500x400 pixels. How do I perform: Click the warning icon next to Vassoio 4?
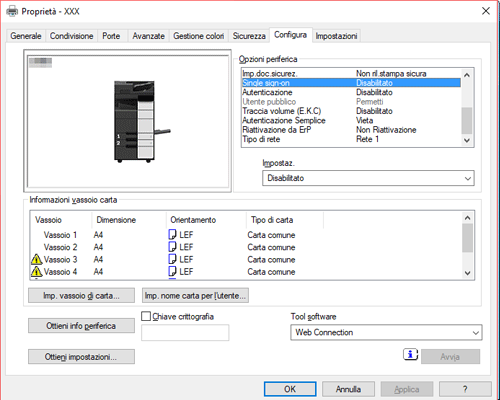point(36,272)
